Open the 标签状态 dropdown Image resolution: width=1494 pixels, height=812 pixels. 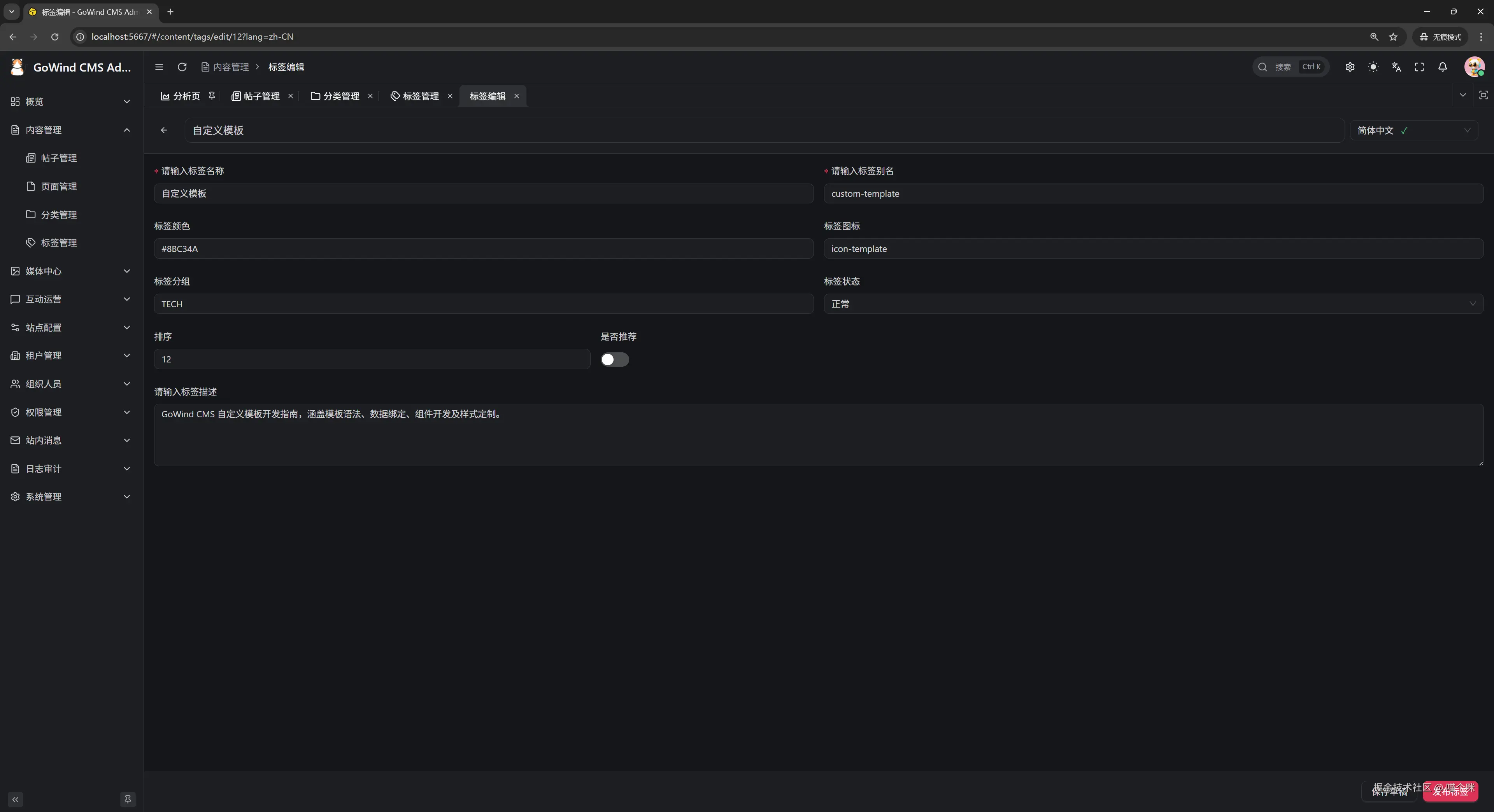coord(1153,304)
